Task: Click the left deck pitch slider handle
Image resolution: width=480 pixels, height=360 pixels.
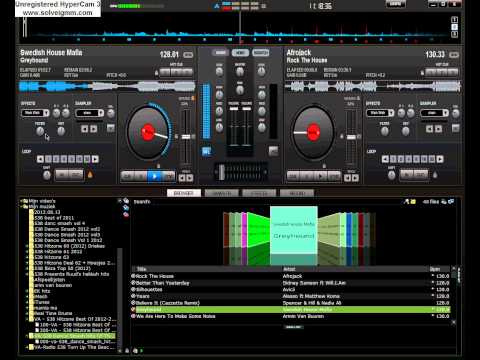Action: pos(186,137)
